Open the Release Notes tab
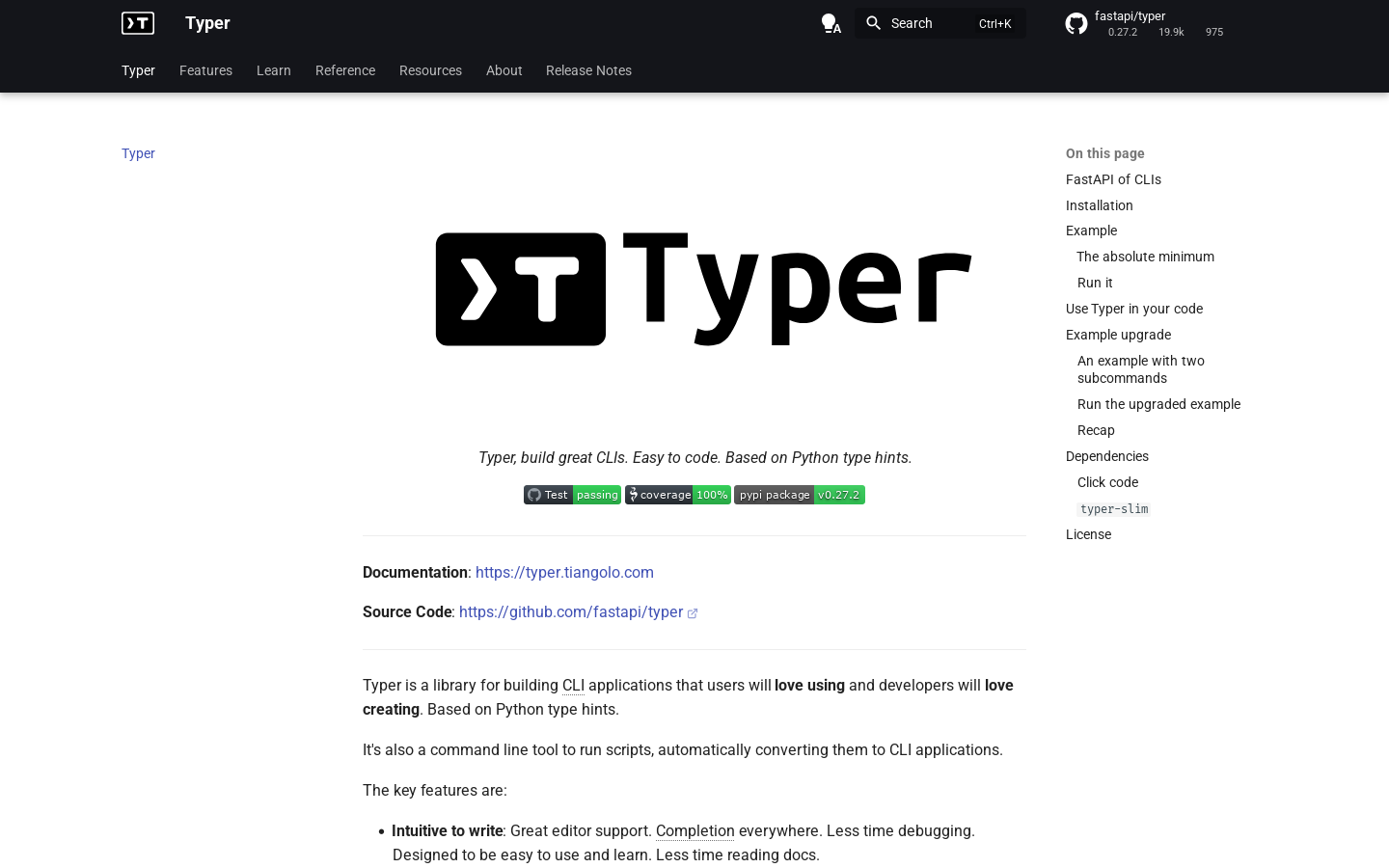 (588, 70)
